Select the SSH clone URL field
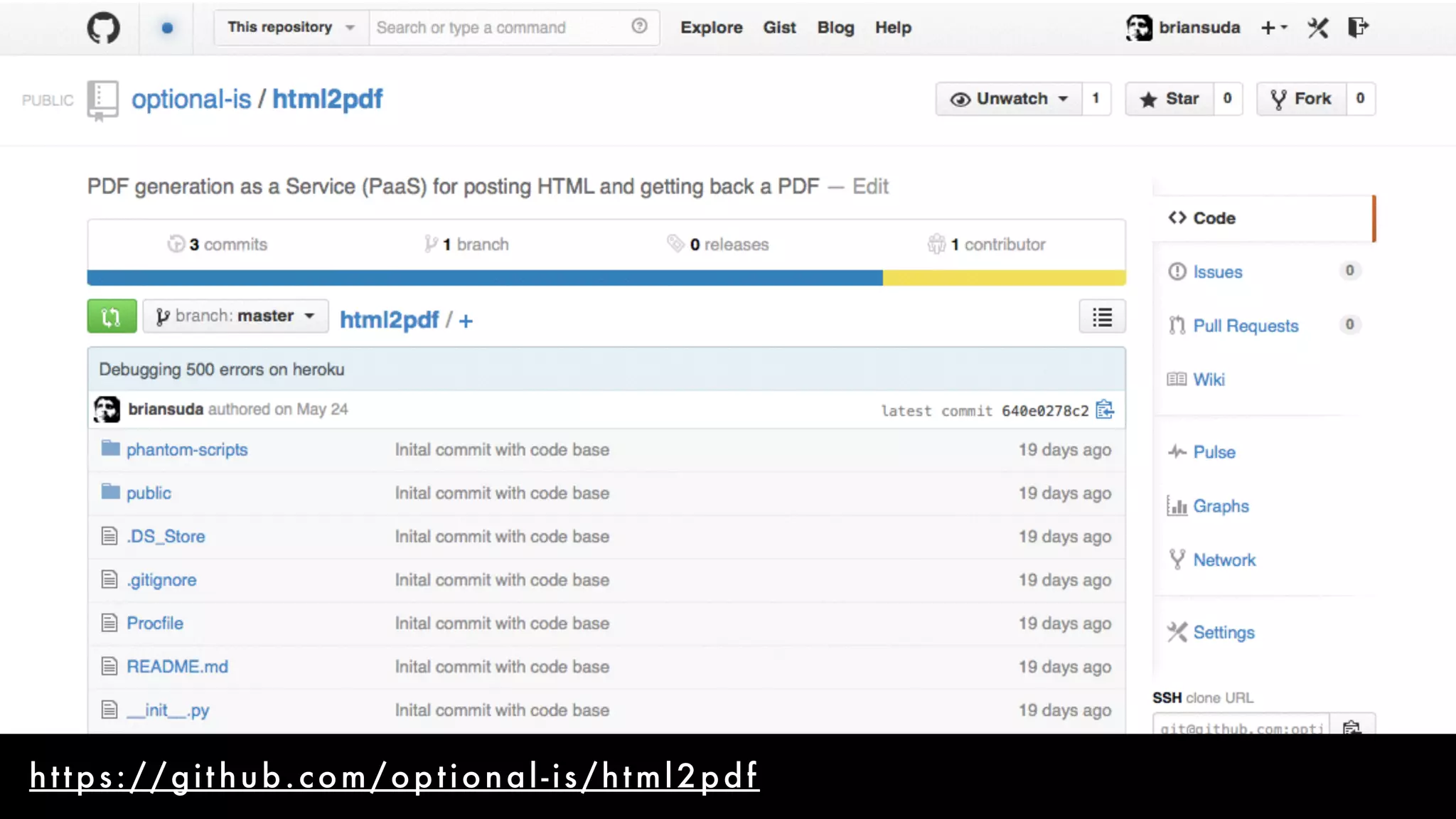 click(1241, 727)
